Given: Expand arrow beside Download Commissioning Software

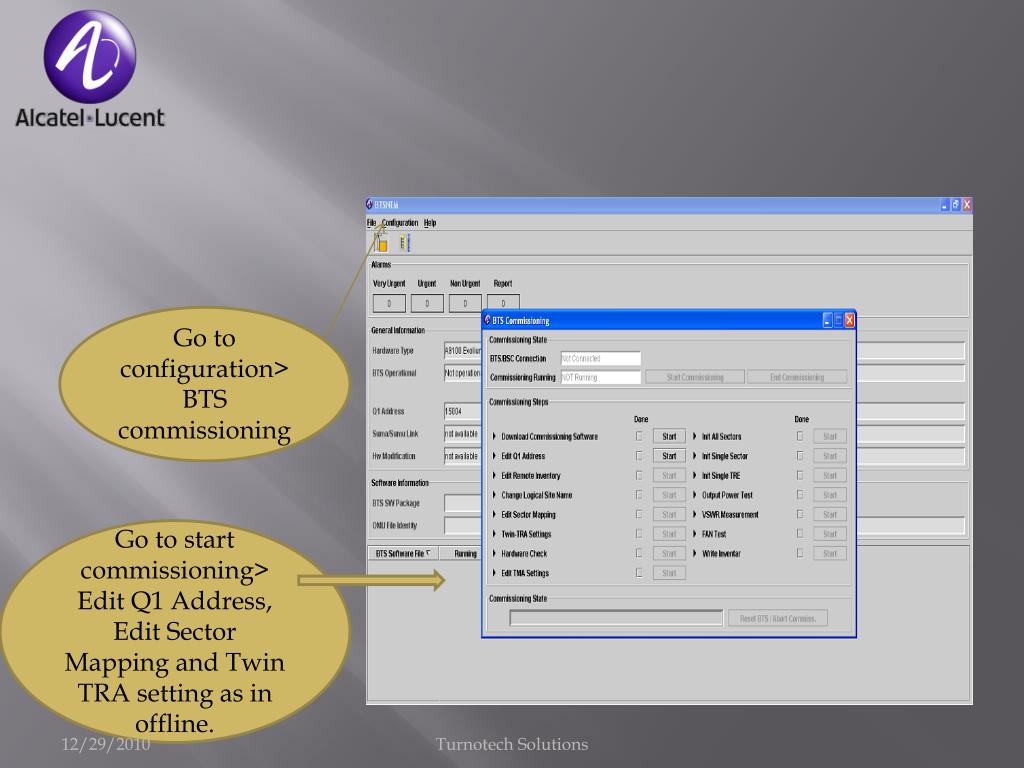Looking at the screenshot, I should [494, 436].
